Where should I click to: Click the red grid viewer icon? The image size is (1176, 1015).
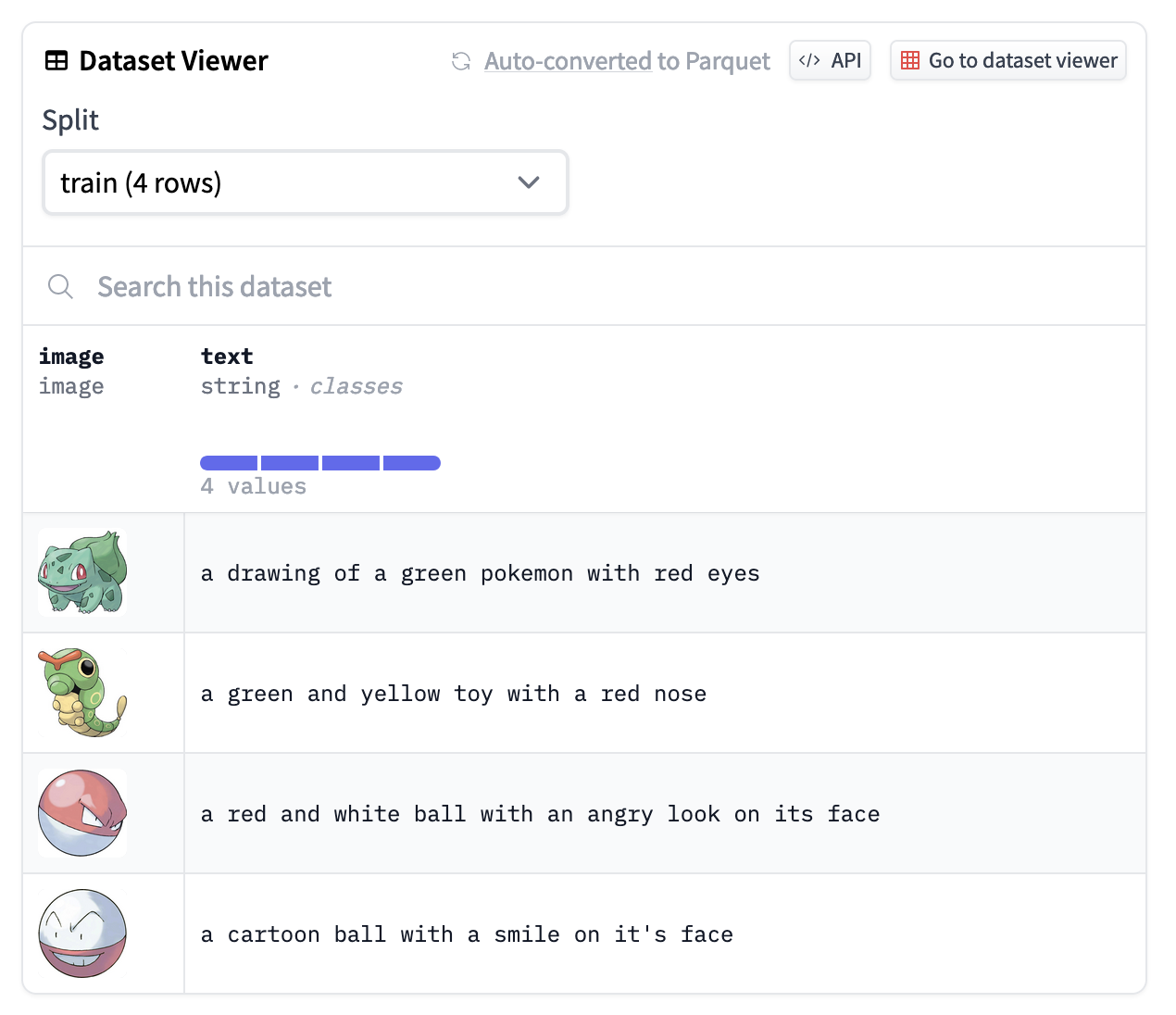[x=910, y=61]
